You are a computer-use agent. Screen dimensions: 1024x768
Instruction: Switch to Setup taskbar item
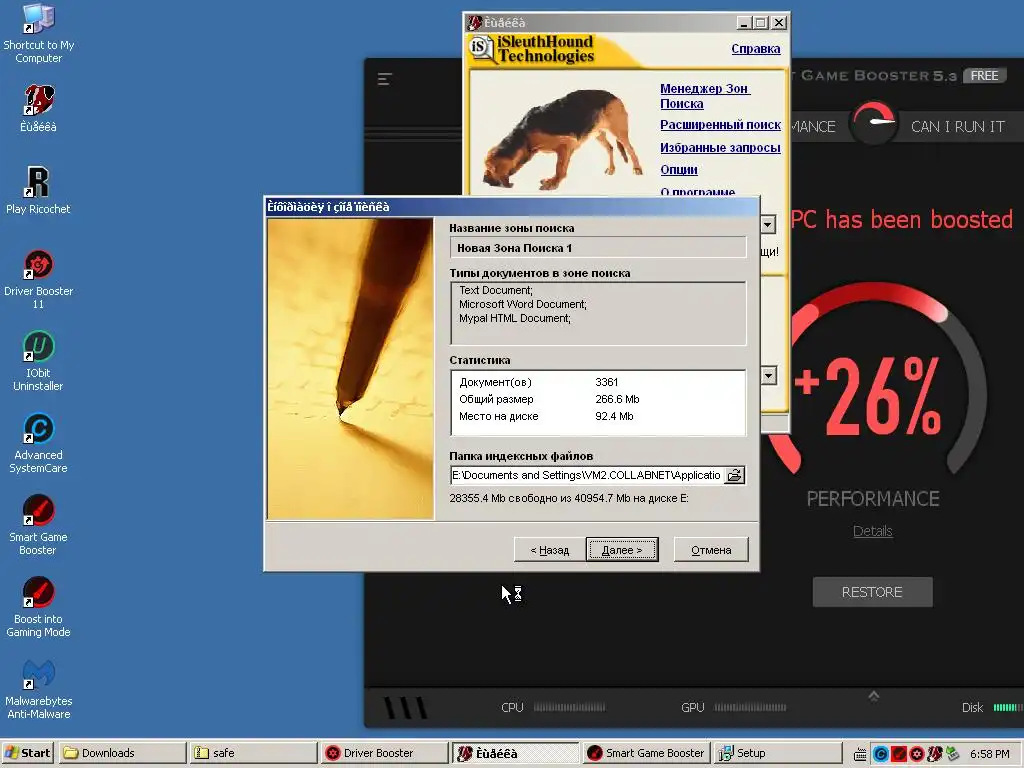click(778, 753)
